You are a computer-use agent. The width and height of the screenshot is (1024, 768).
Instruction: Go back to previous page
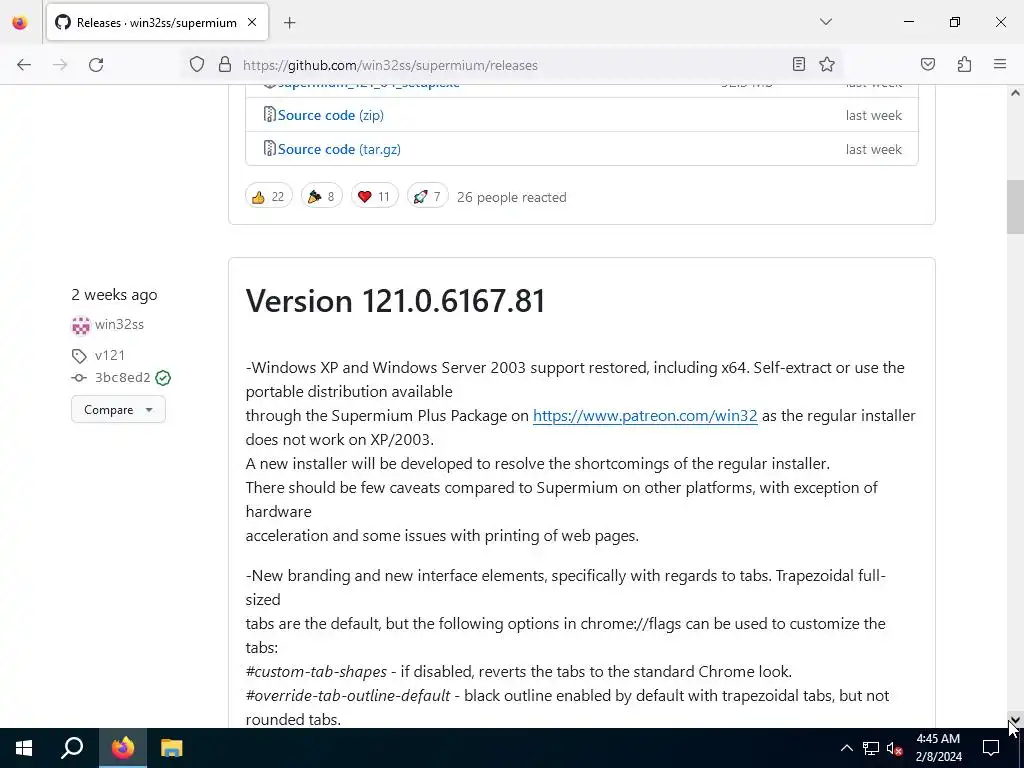tap(24, 65)
